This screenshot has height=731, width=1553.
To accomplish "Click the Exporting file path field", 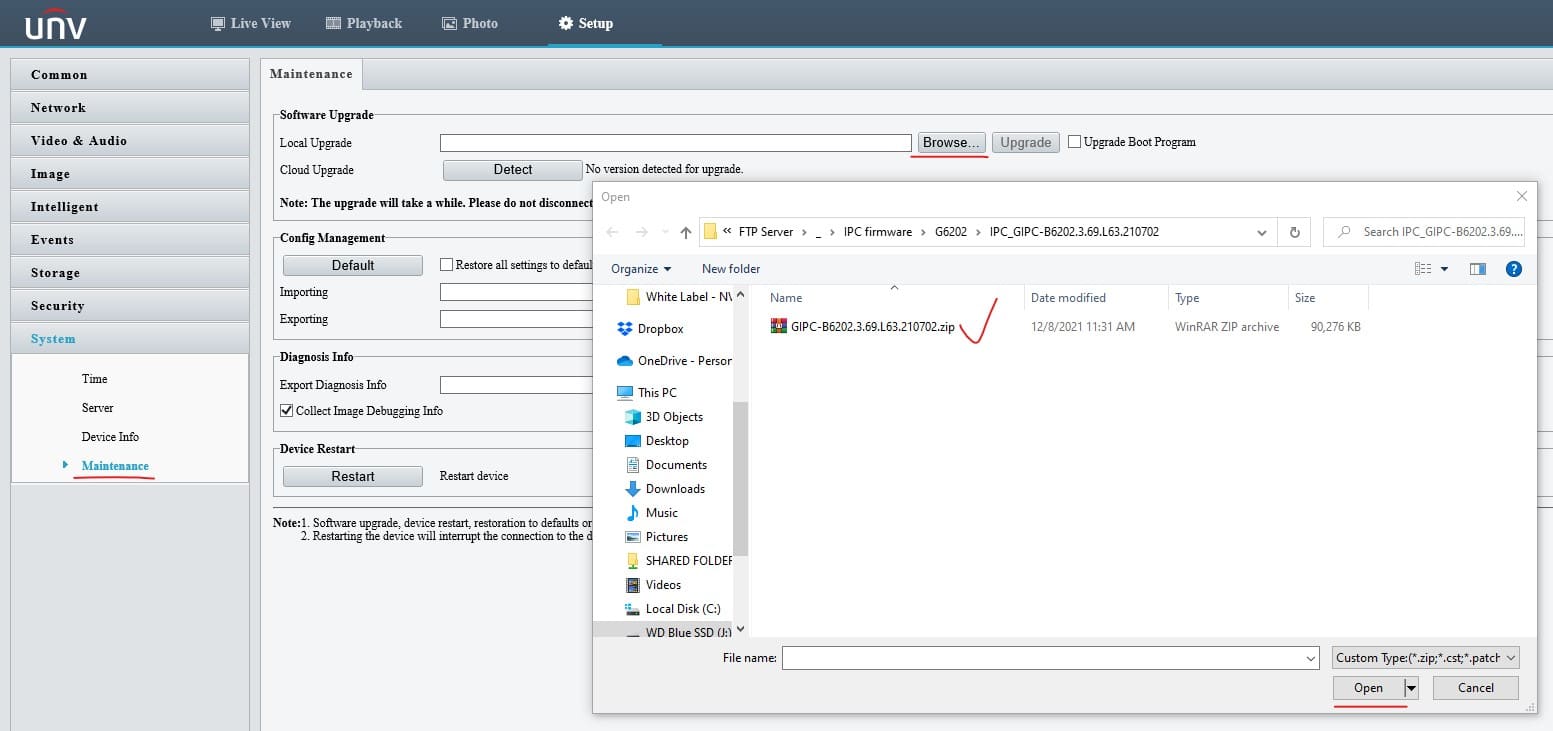I will tap(516, 319).
